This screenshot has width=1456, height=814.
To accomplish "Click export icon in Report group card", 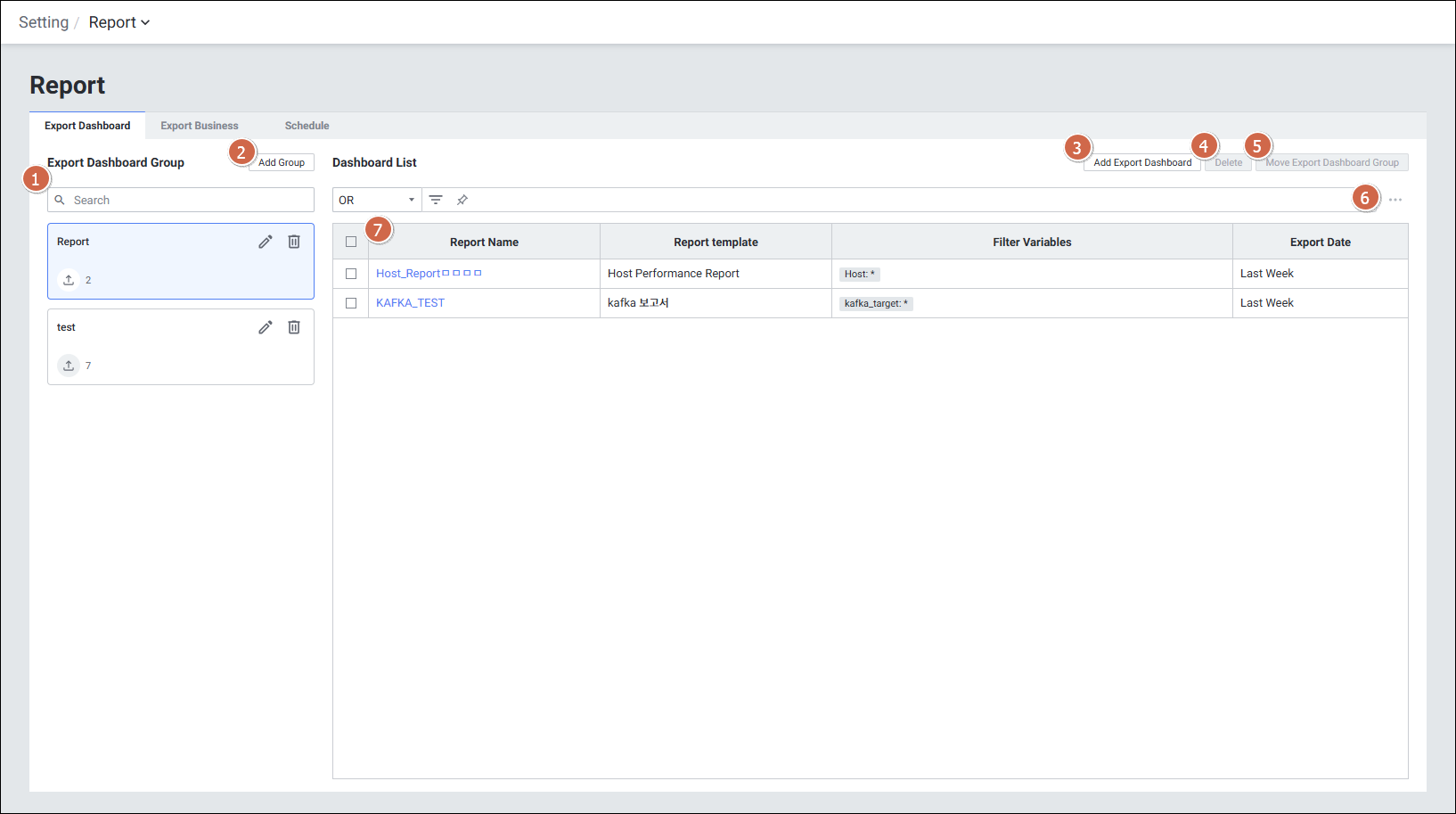I will click(69, 280).
